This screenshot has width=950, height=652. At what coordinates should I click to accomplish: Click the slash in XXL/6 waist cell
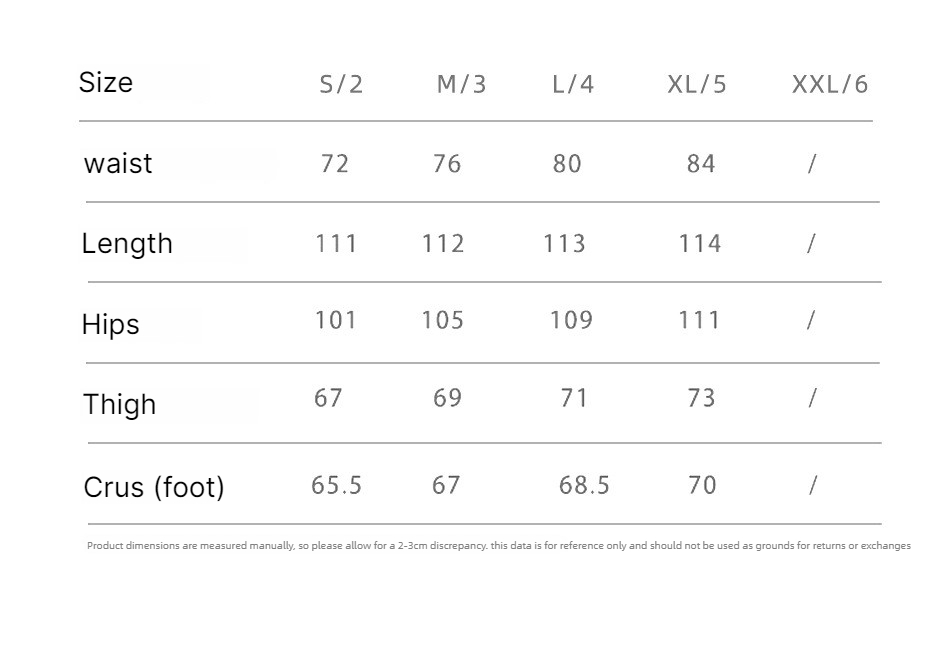812,164
